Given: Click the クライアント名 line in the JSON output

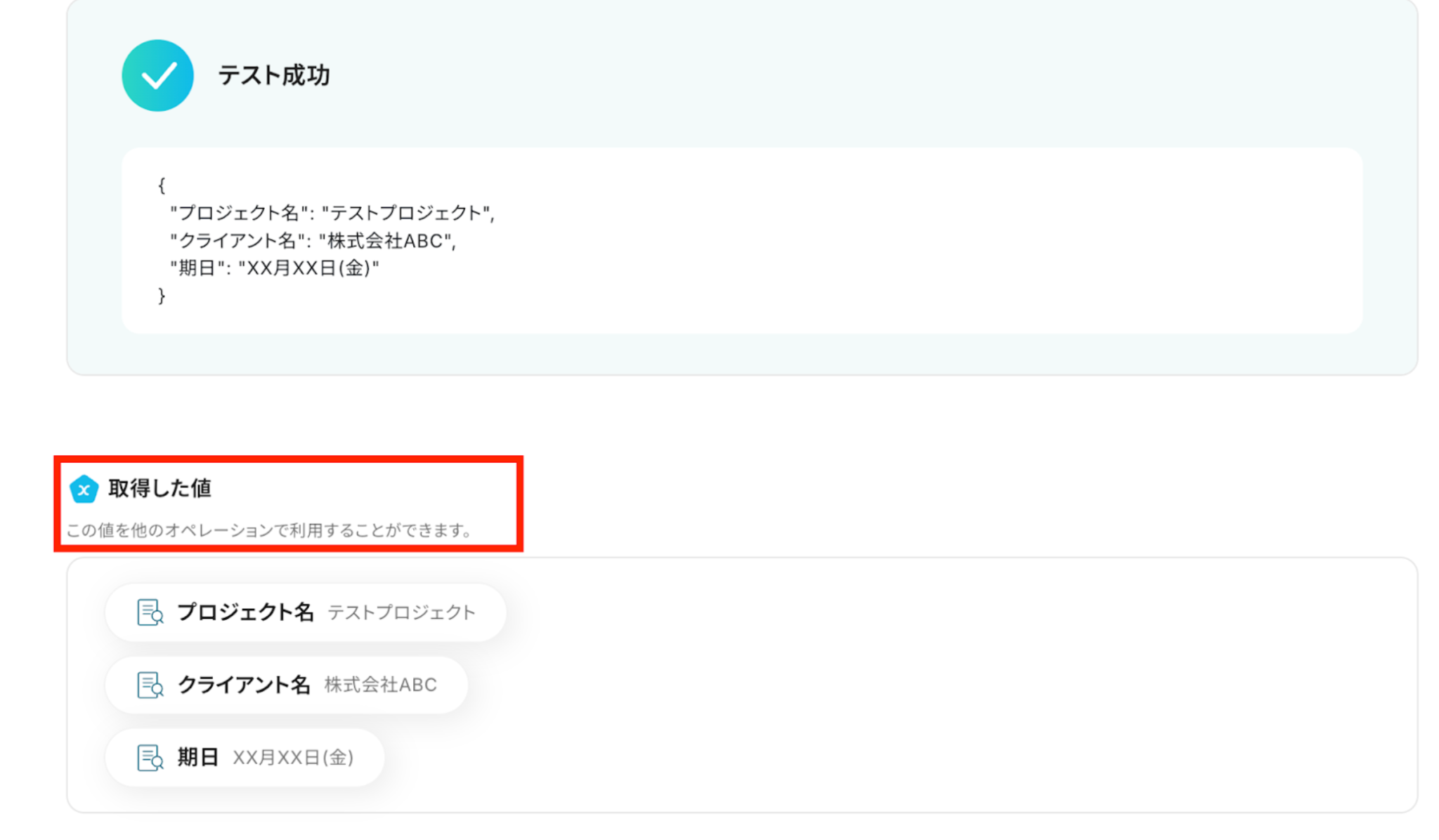Looking at the screenshot, I should (x=313, y=241).
